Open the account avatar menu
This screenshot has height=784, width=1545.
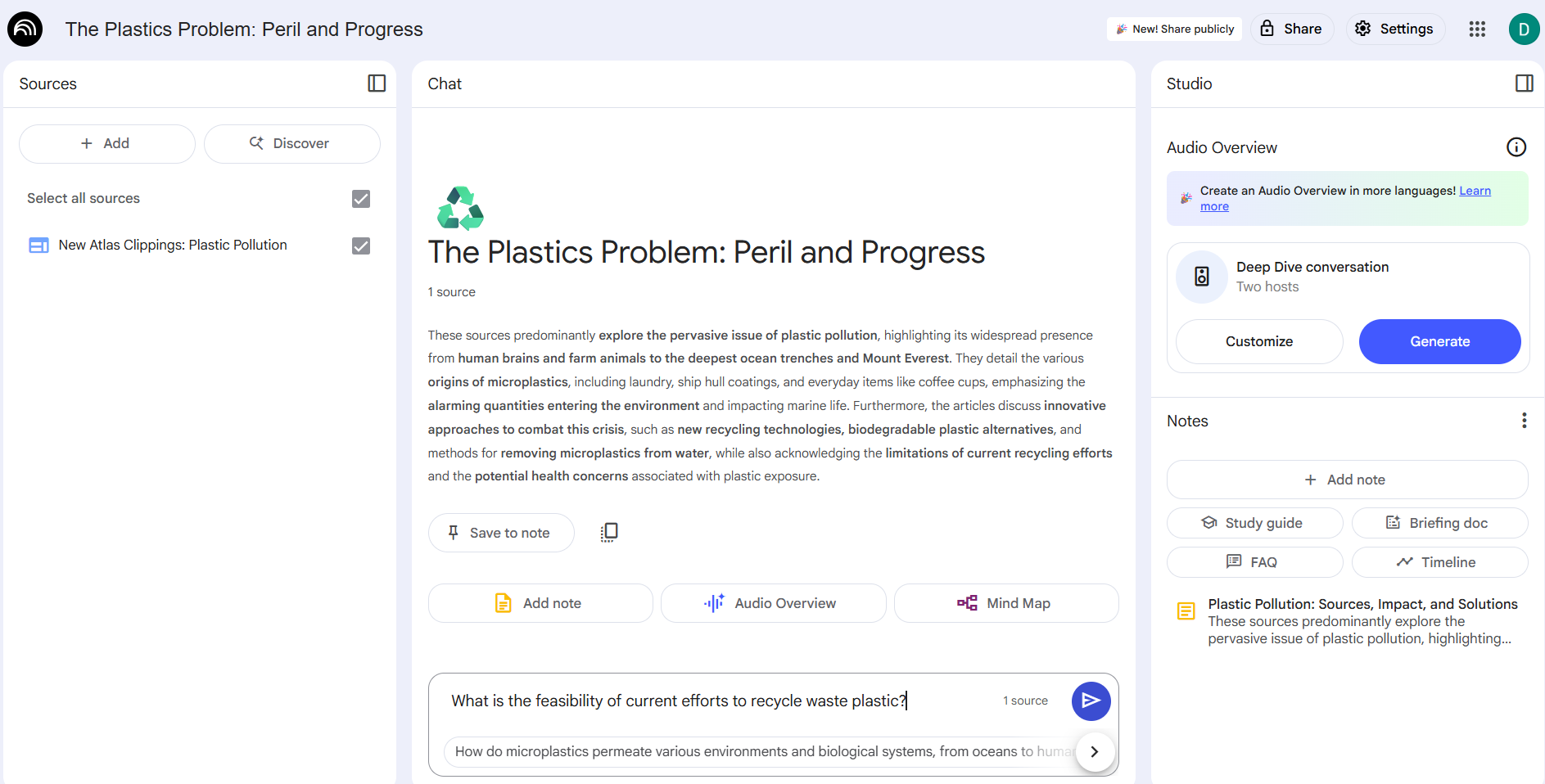[x=1524, y=29]
